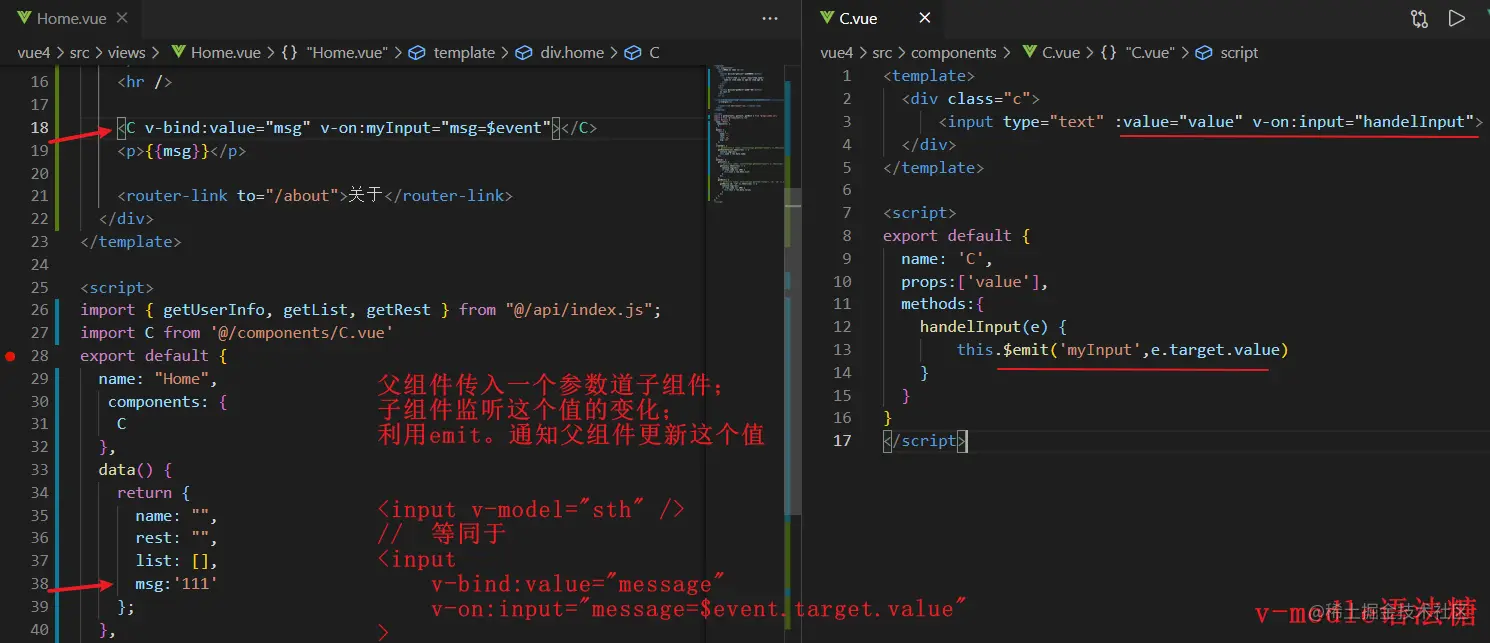Click 'handelInput(e) {' method definition
This screenshot has height=643, width=1490.
pos(993,327)
